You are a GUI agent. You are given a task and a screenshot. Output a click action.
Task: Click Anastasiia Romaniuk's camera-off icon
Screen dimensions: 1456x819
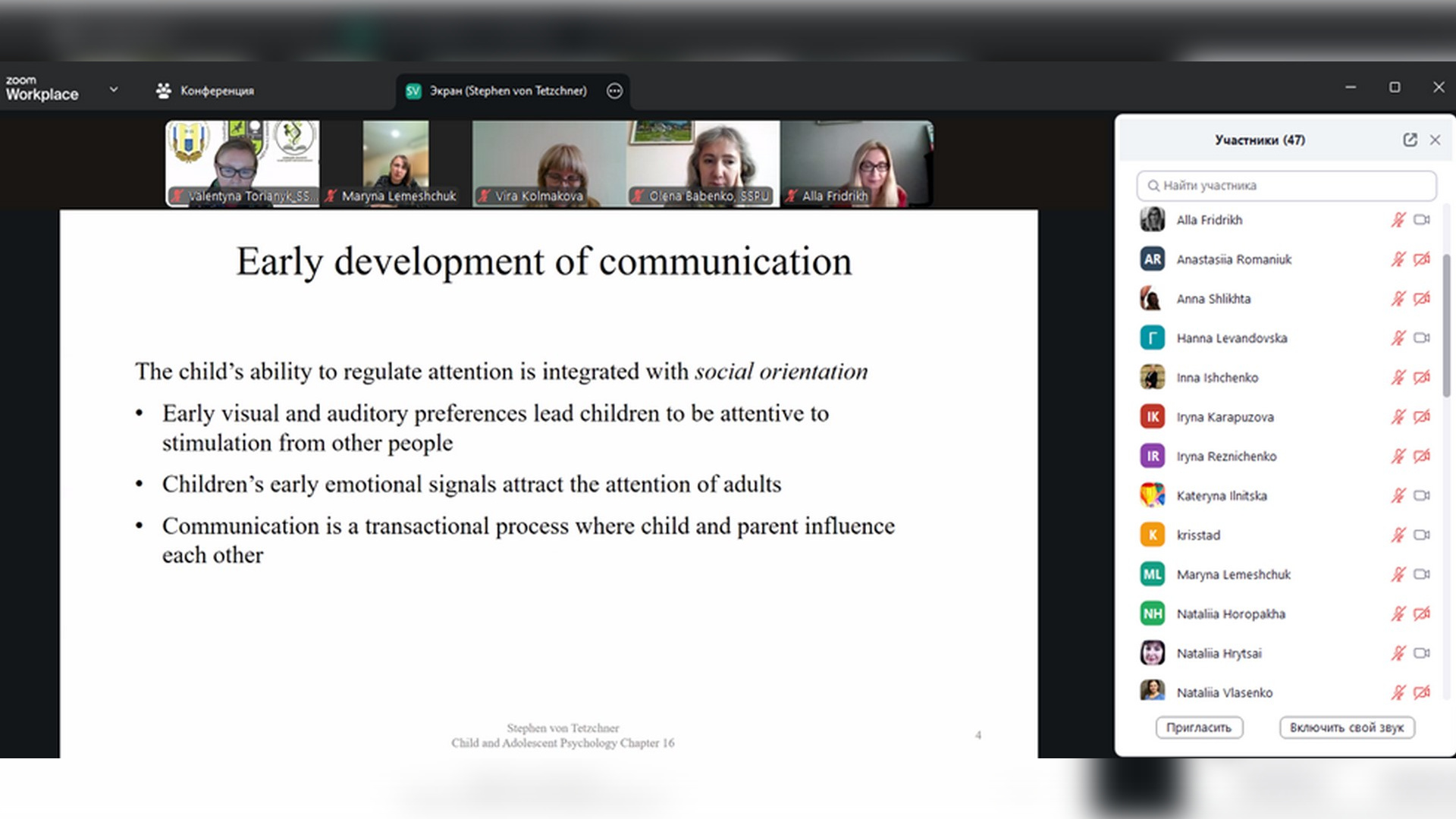click(x=1422, y=259)
